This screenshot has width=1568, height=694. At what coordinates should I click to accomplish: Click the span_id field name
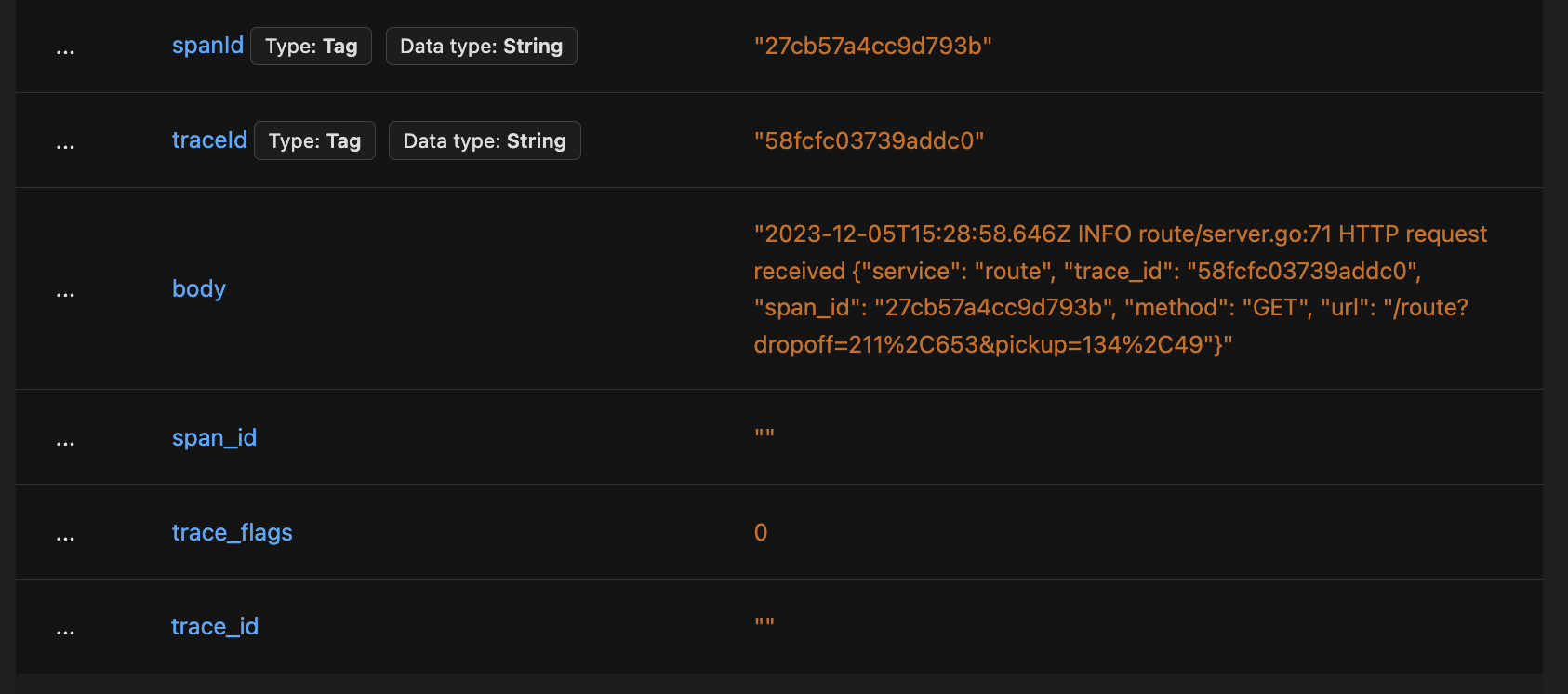(214, 438)
